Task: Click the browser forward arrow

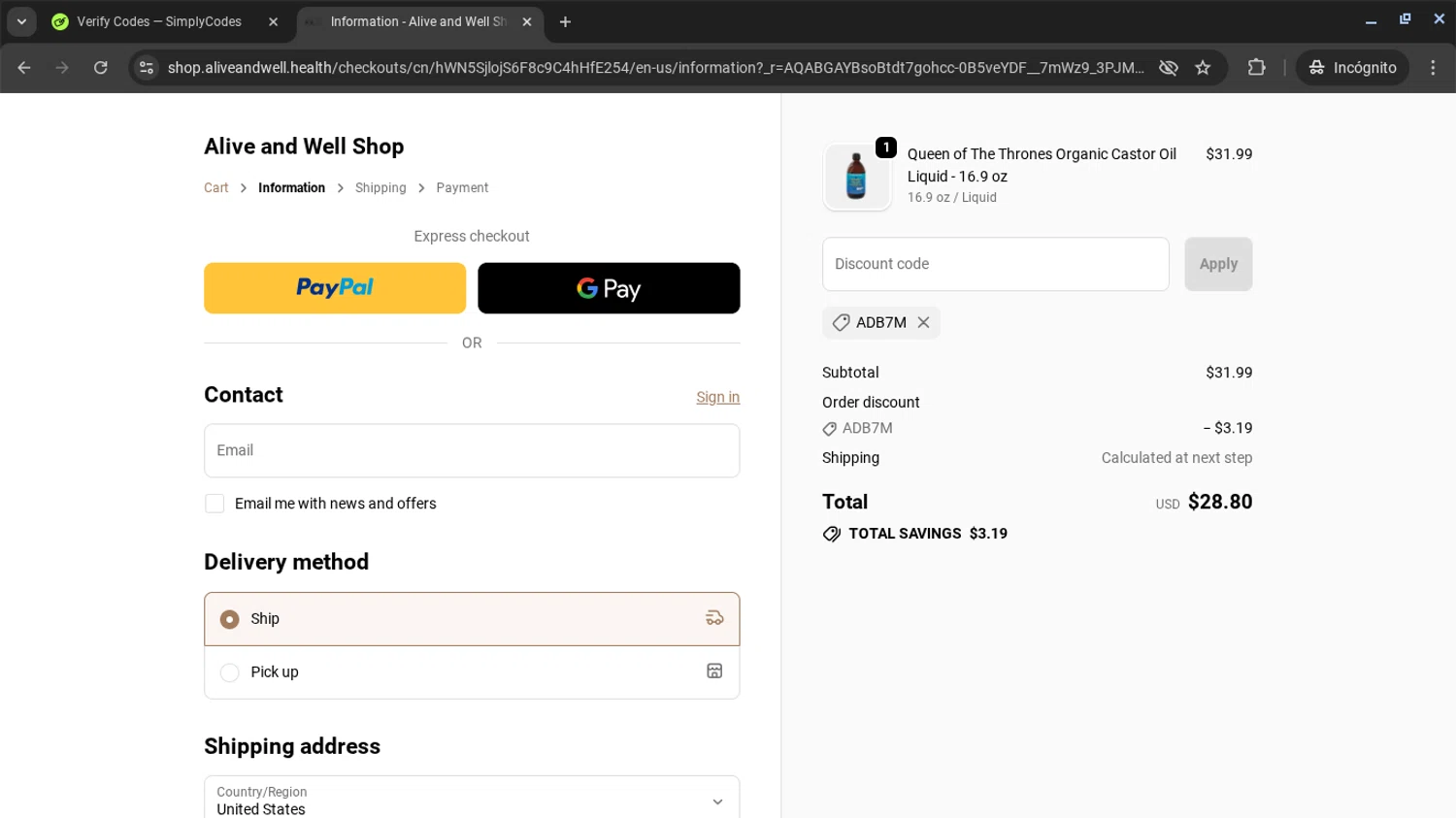Action: (62, 67)
